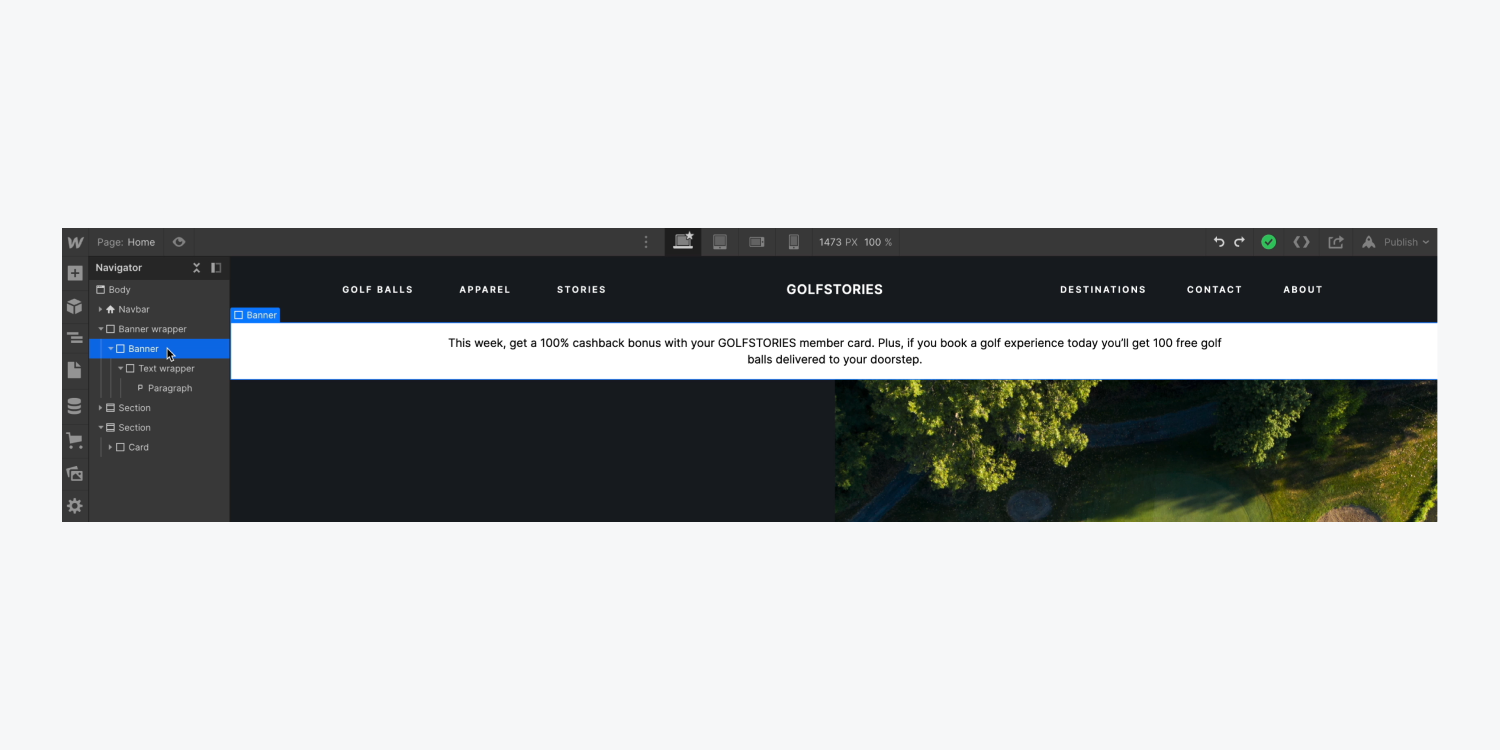Select Body in the Navigator
Image resolution: width=1501 pixels, height=751 pixels.
112,290
